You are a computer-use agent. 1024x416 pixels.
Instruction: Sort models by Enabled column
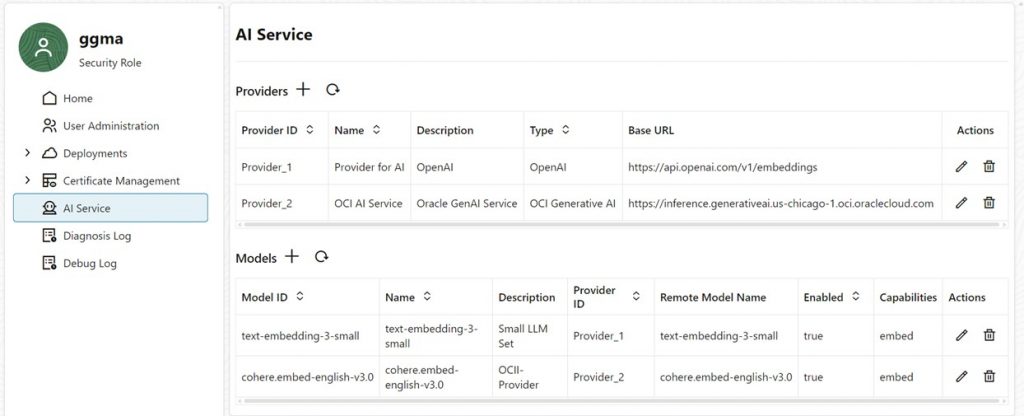point(855,297)
